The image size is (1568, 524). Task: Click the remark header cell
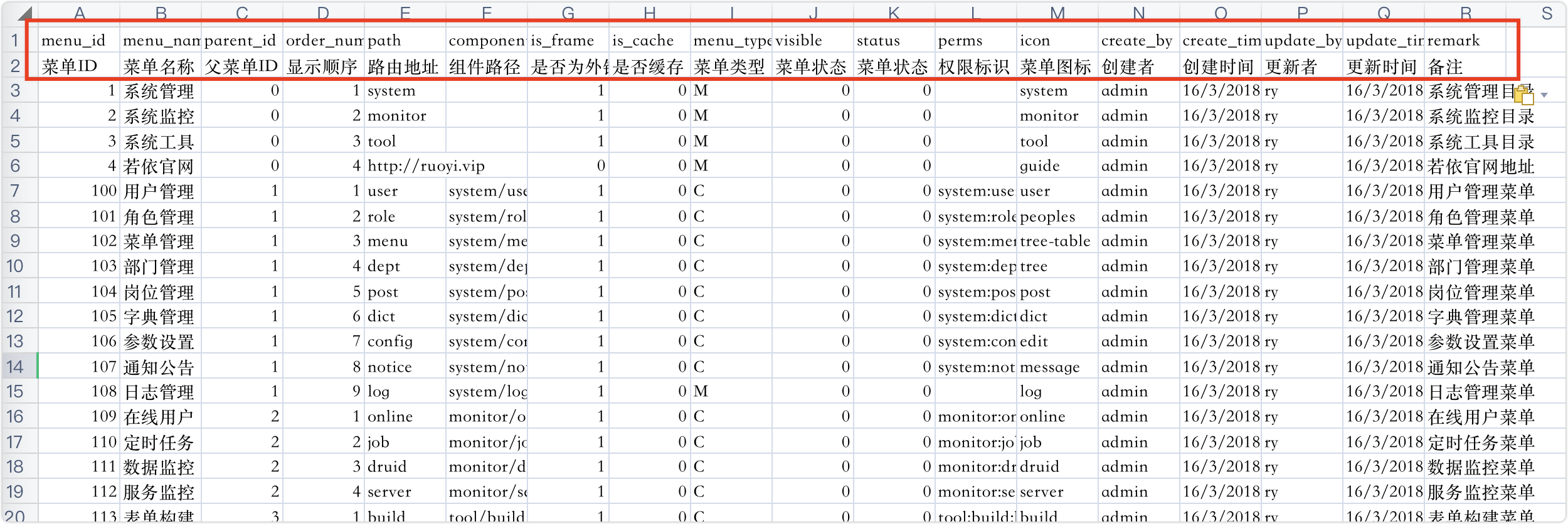pos(1465,40)
